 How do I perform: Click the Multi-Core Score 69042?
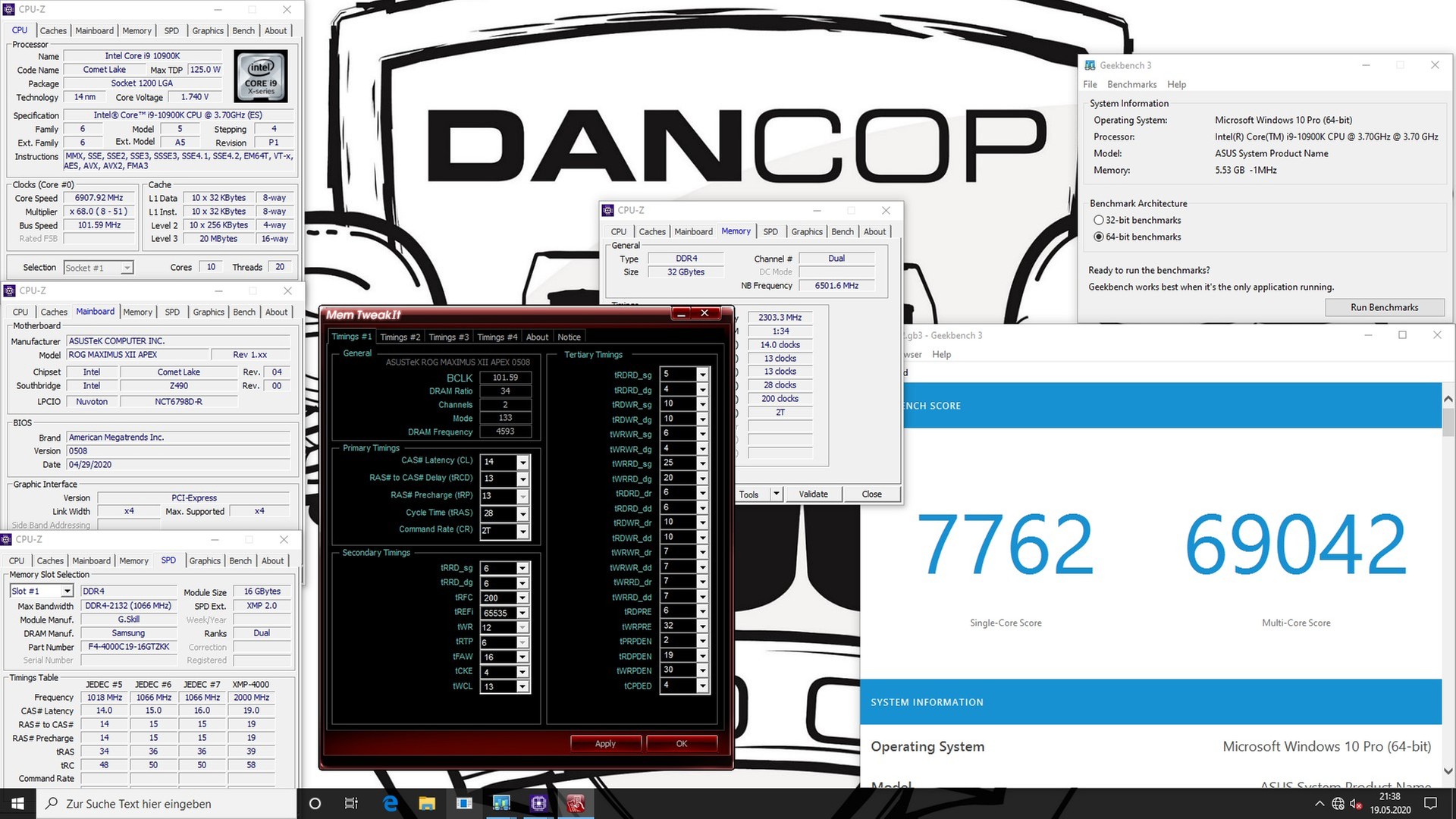[1296, 544]
